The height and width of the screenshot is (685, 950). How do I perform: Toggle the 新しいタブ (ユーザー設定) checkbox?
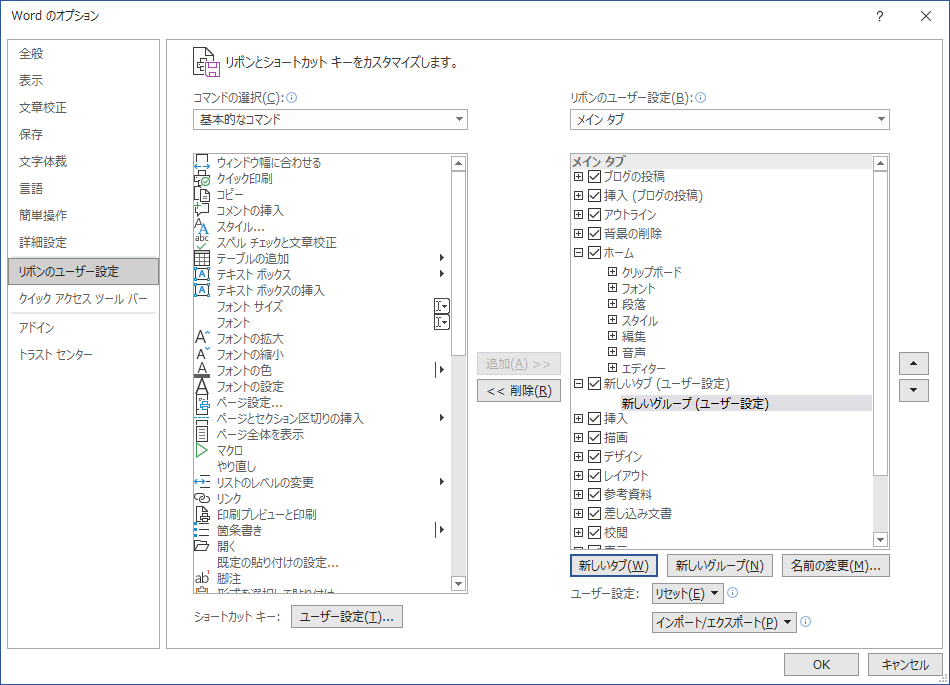(594, 383)
